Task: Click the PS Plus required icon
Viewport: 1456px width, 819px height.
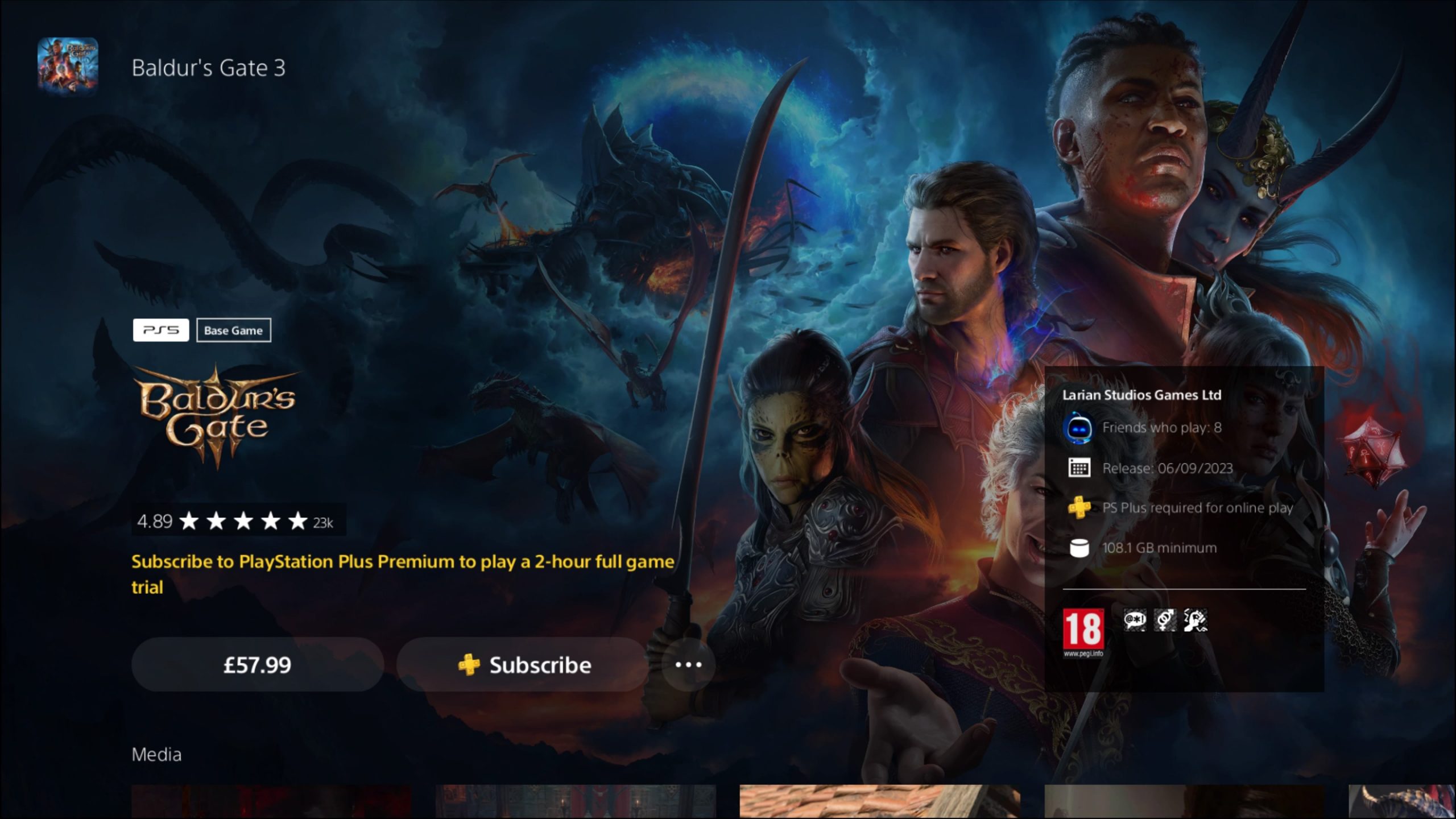Action: (1079, 507)
